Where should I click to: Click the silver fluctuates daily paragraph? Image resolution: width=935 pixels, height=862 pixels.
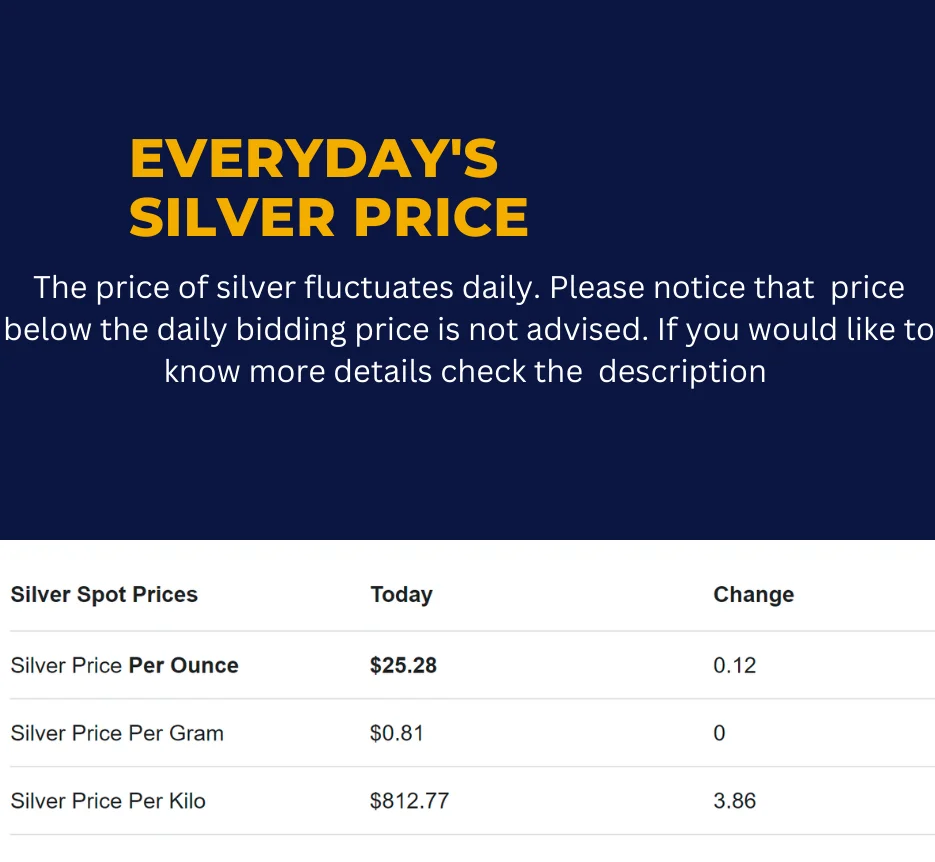tap(468, 330)
